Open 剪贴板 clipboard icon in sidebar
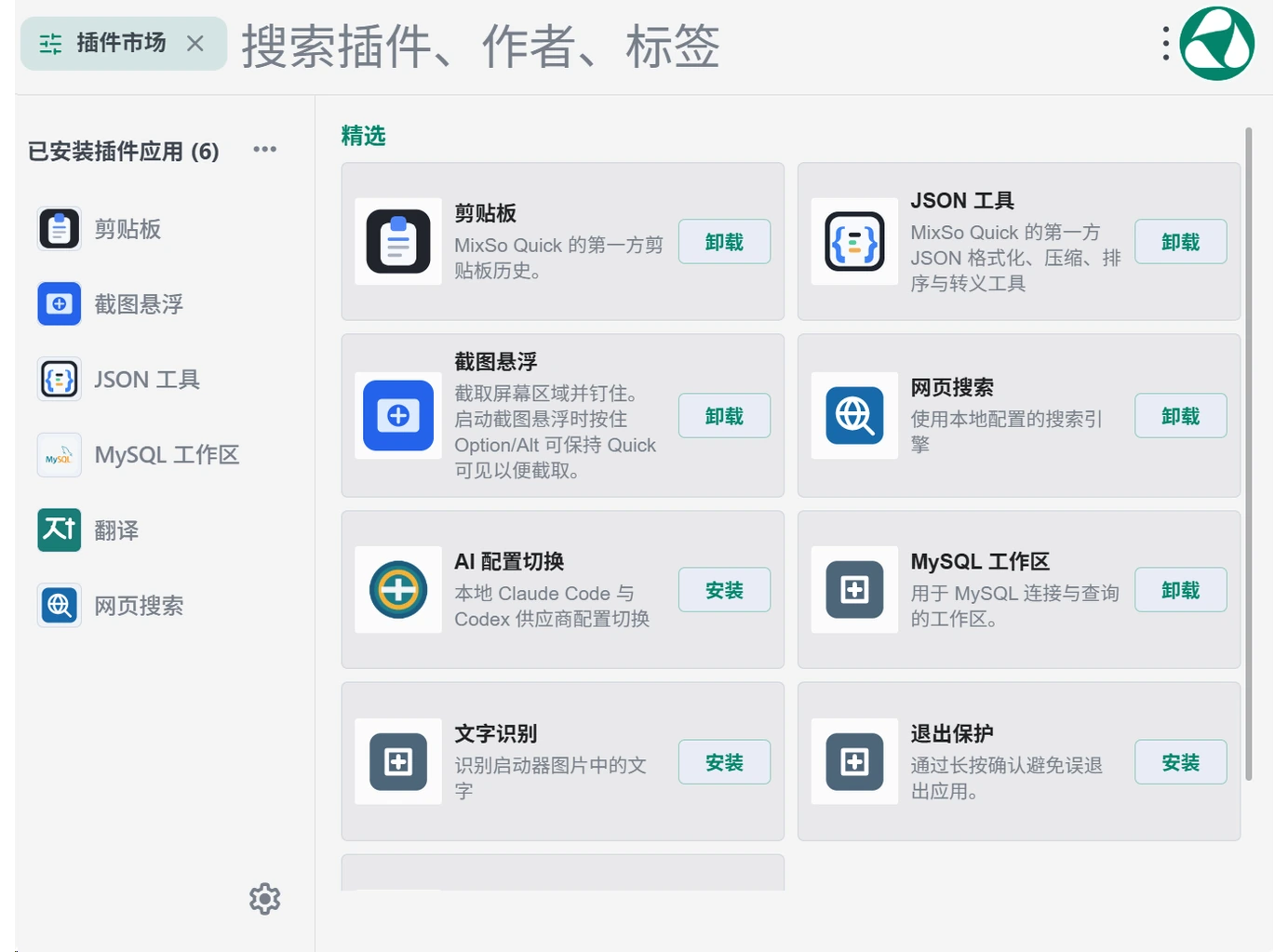Viewport: 1288px width, 952px height. pos(60,229)
